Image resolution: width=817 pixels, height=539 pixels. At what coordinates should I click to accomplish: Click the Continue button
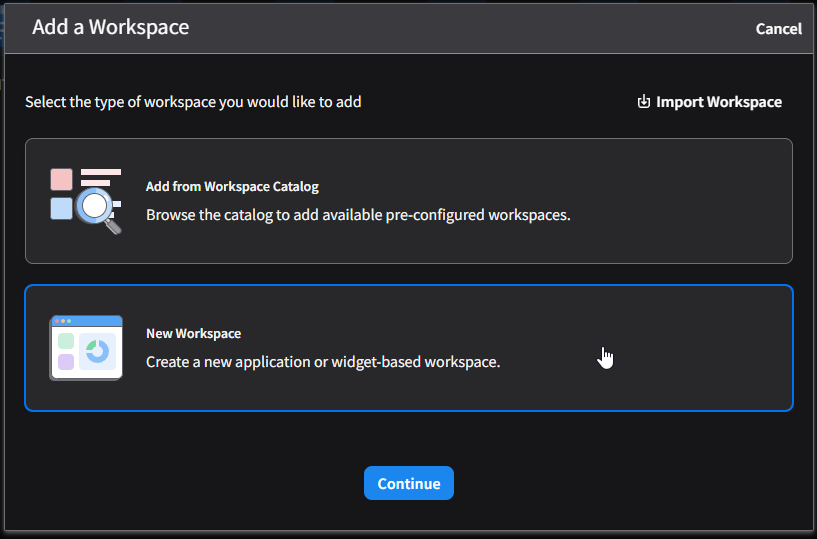(408, 483)
